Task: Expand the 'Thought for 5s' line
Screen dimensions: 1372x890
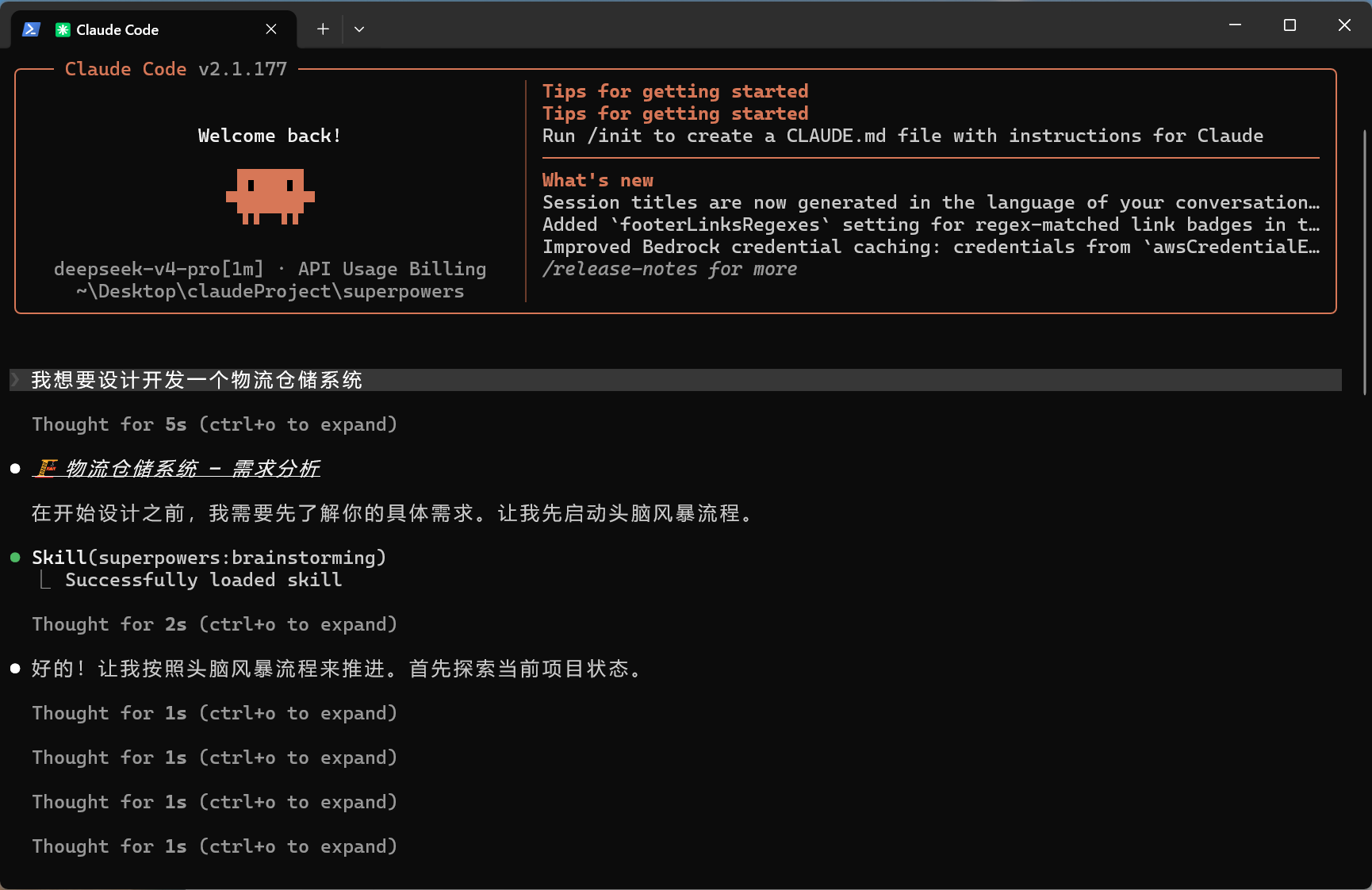Action: tap(214, 424)
